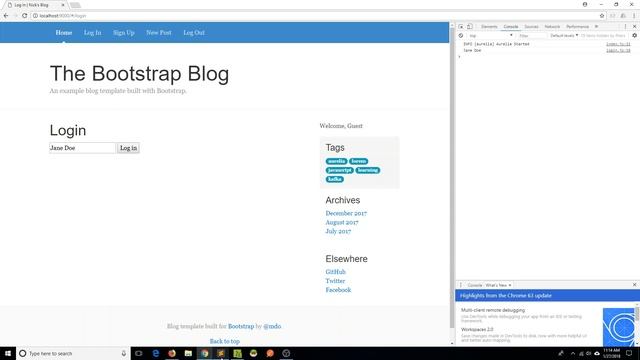The height and width of the screenshot is (360, 640).
Task: Open the Windows Start menu
Action: (x=8, y=353)
